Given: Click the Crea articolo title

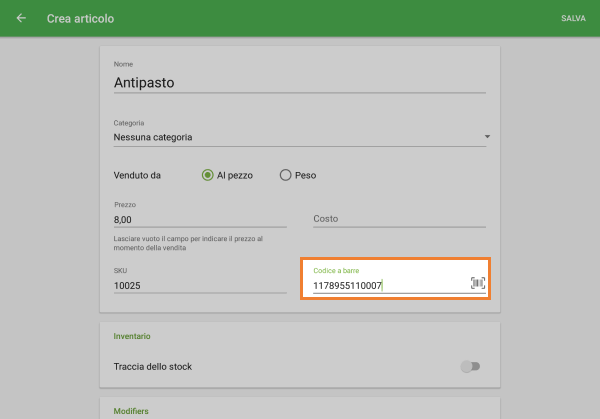Looking at the screenshot, I should pos(80,18).
